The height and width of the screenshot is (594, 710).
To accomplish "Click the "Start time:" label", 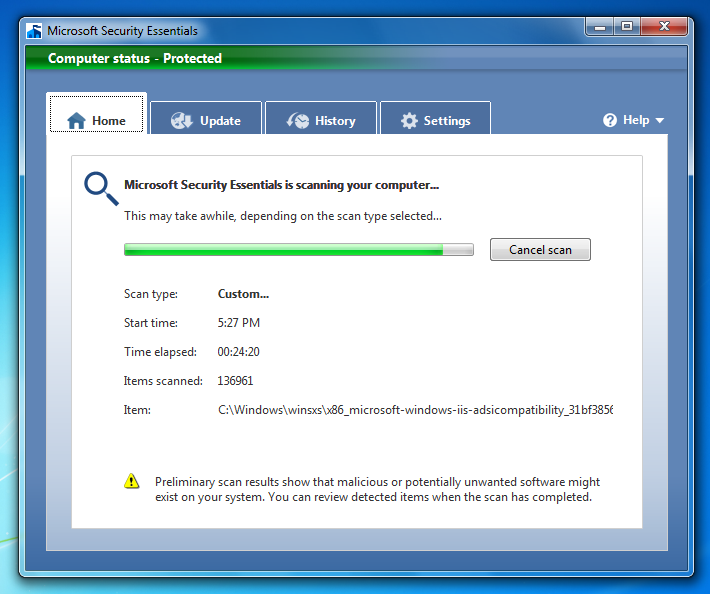I will pyautogui.click(x=151, y=323).
